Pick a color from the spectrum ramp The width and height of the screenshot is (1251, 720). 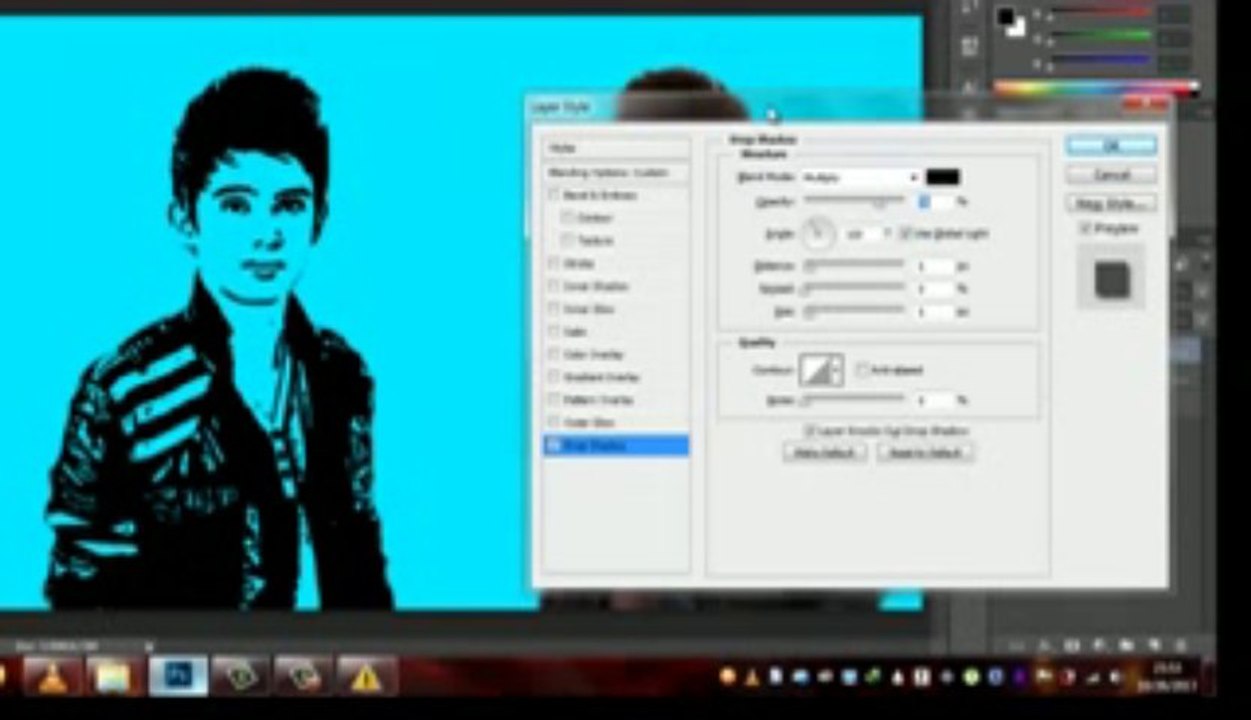(x=1096, y=88)
